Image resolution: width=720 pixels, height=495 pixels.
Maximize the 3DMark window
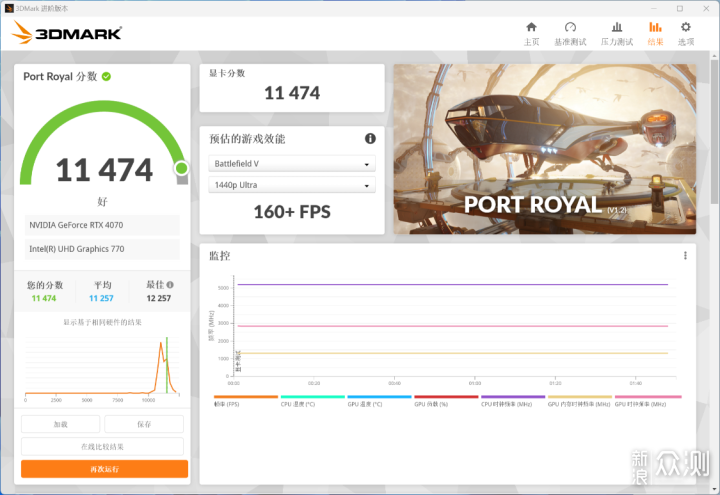680,8
